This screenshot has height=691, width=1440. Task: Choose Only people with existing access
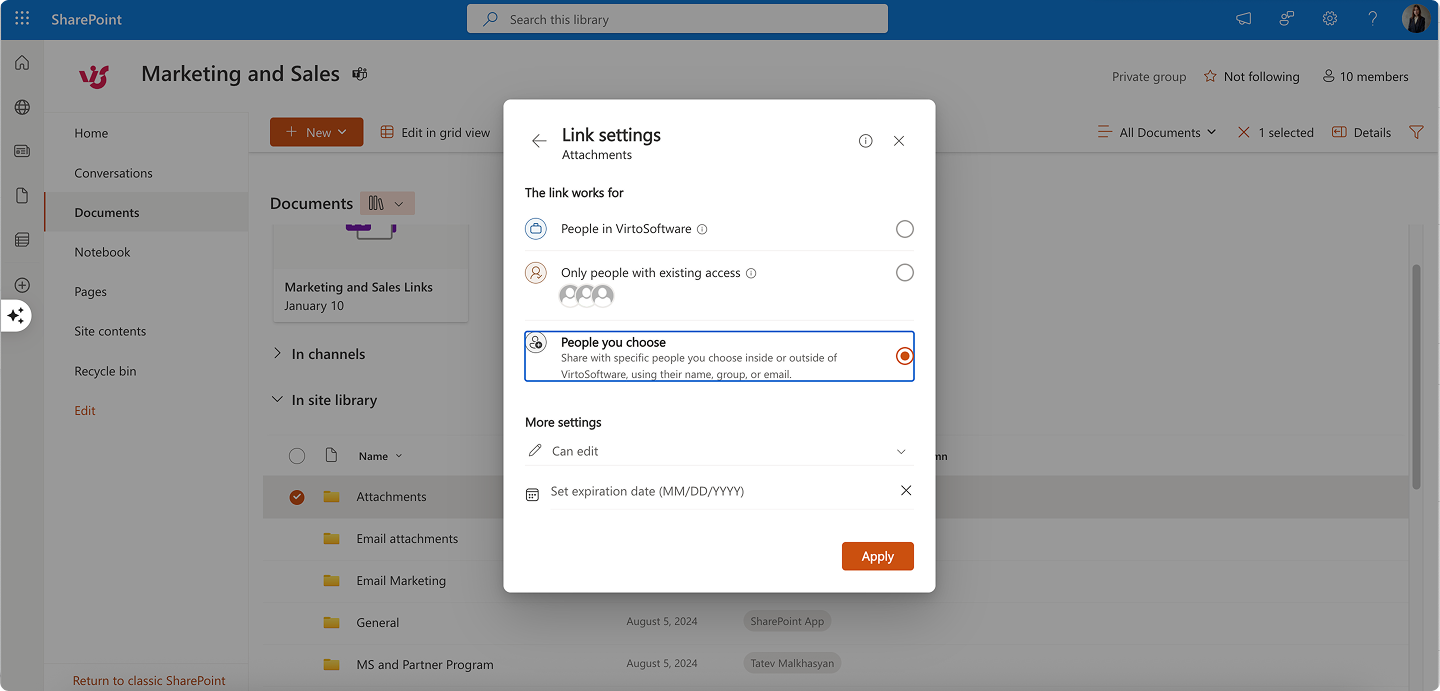[x=904, y=272]
